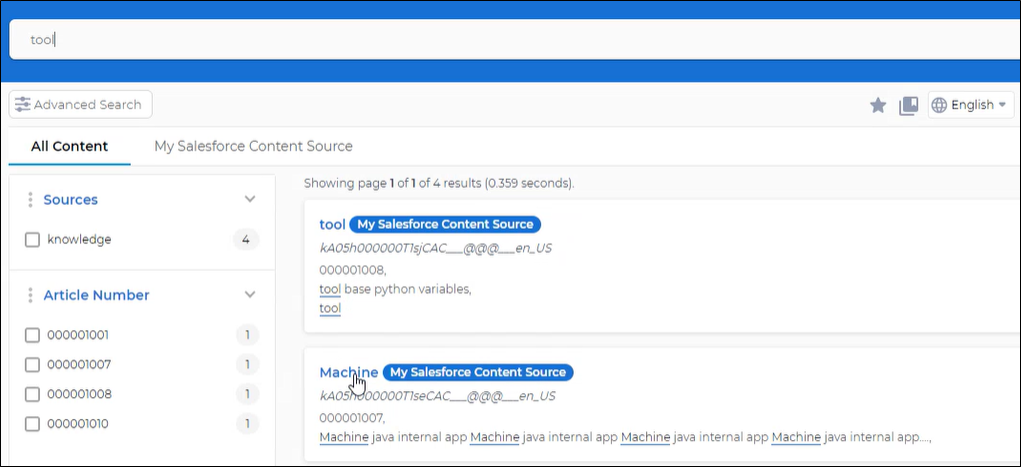Check the knowledge source checkbox

[32, 240]
